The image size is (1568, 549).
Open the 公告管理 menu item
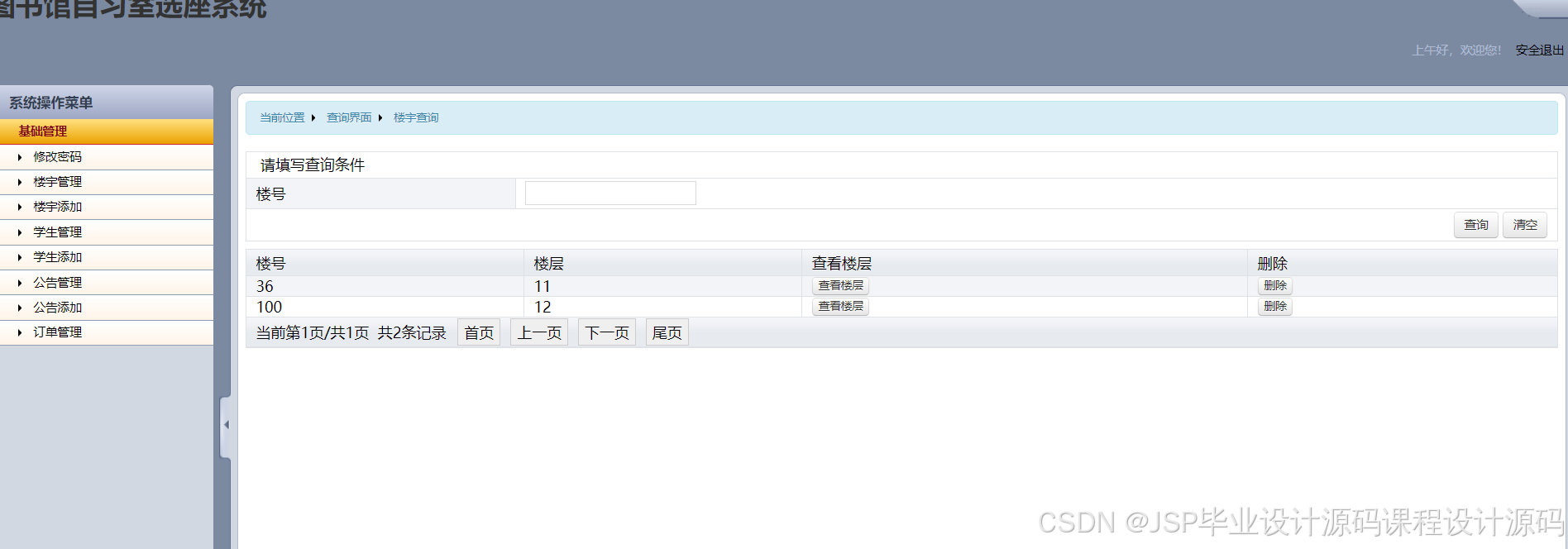pos(107,283)
